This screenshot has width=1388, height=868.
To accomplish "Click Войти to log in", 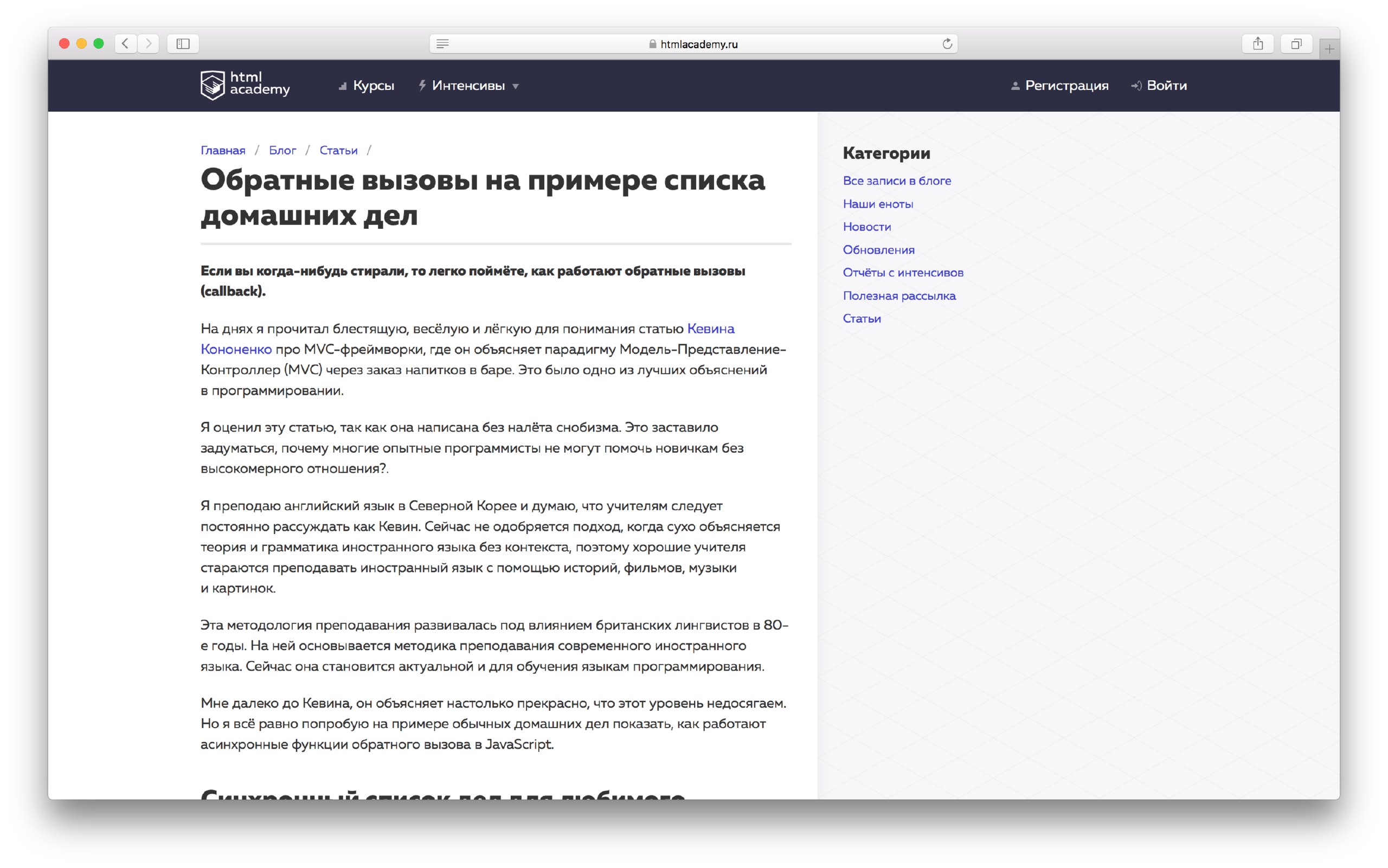I will point(1166,86).
